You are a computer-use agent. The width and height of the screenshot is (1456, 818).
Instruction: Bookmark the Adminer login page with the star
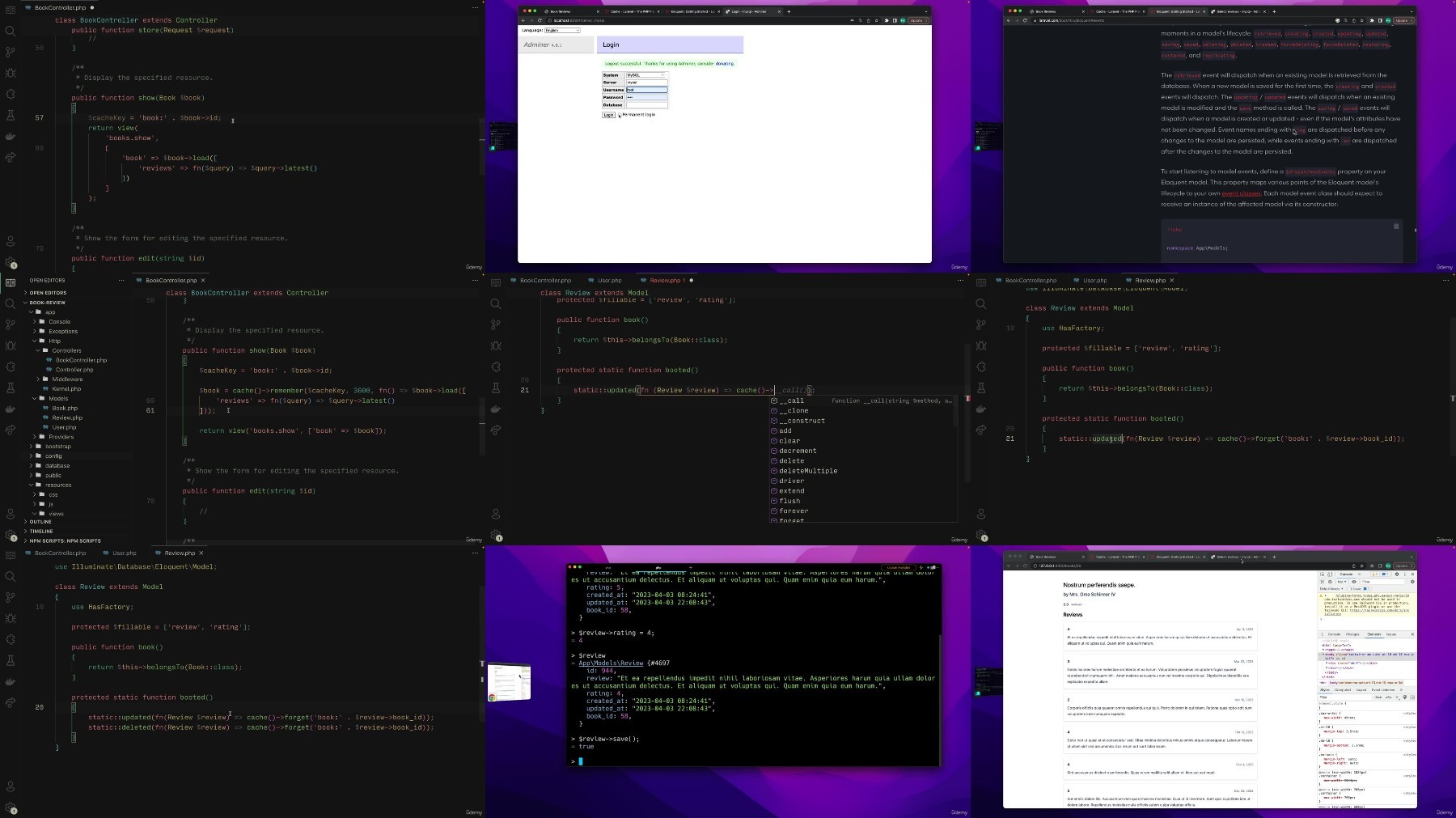click(876, 20)
